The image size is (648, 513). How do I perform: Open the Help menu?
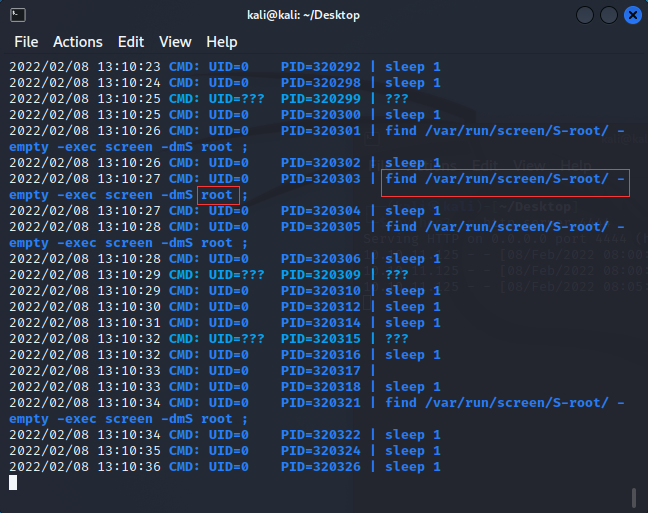pyautogui.click(x=222, y=42)
